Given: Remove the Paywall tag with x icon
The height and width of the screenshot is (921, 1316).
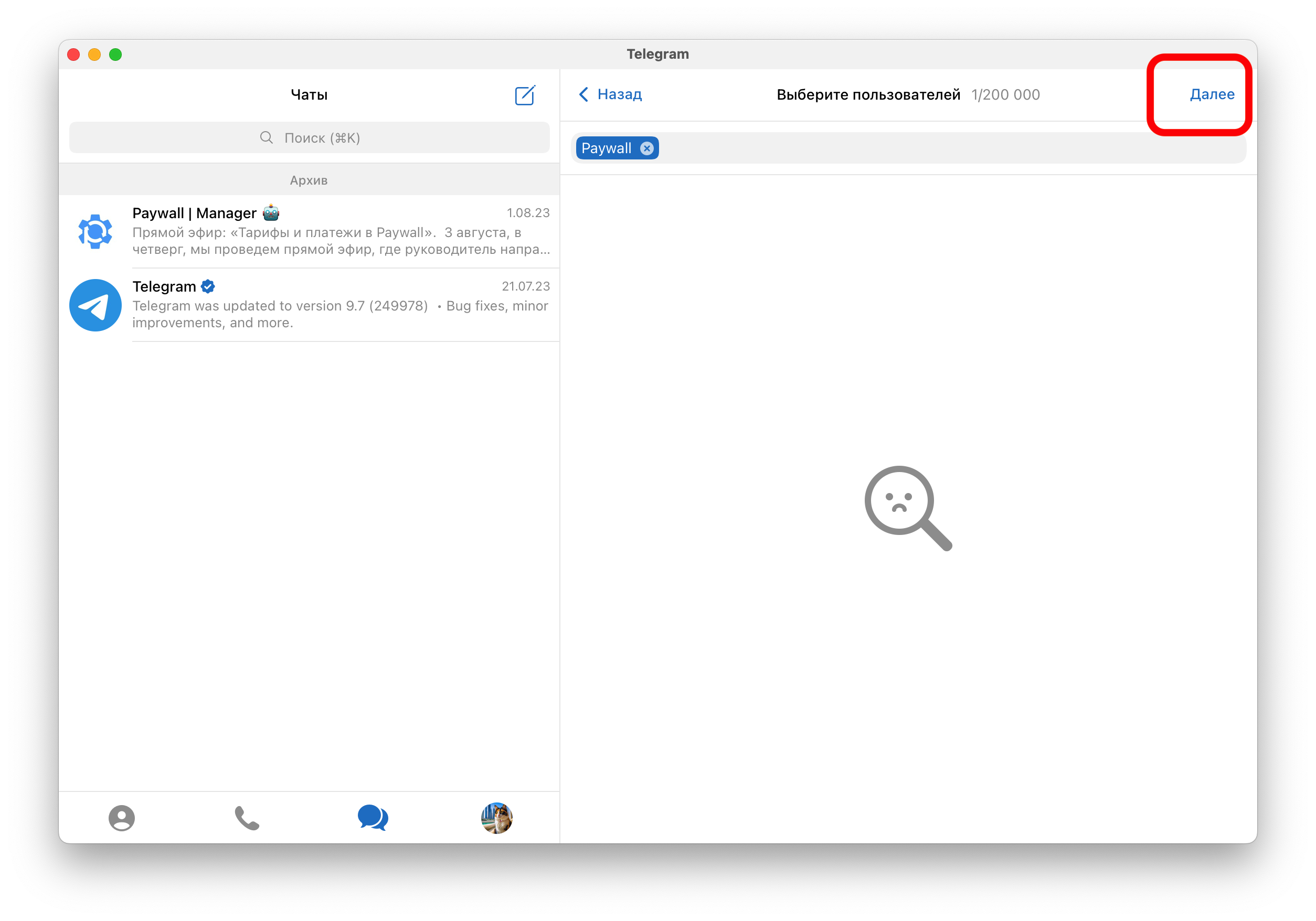Looking at the screenshot, I should point(646,148).
